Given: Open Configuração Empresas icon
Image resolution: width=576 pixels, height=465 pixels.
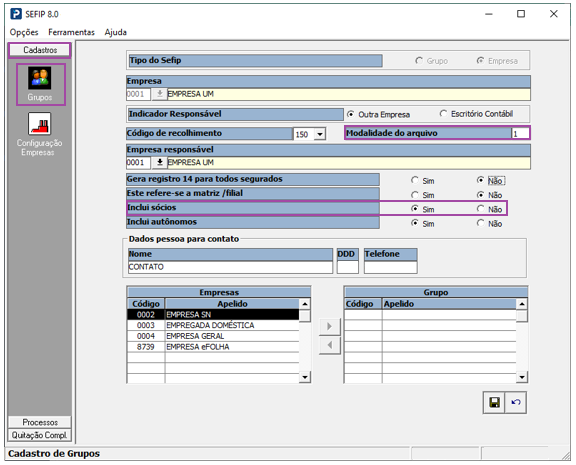Looking at the screenshot, I should (39, 124).
